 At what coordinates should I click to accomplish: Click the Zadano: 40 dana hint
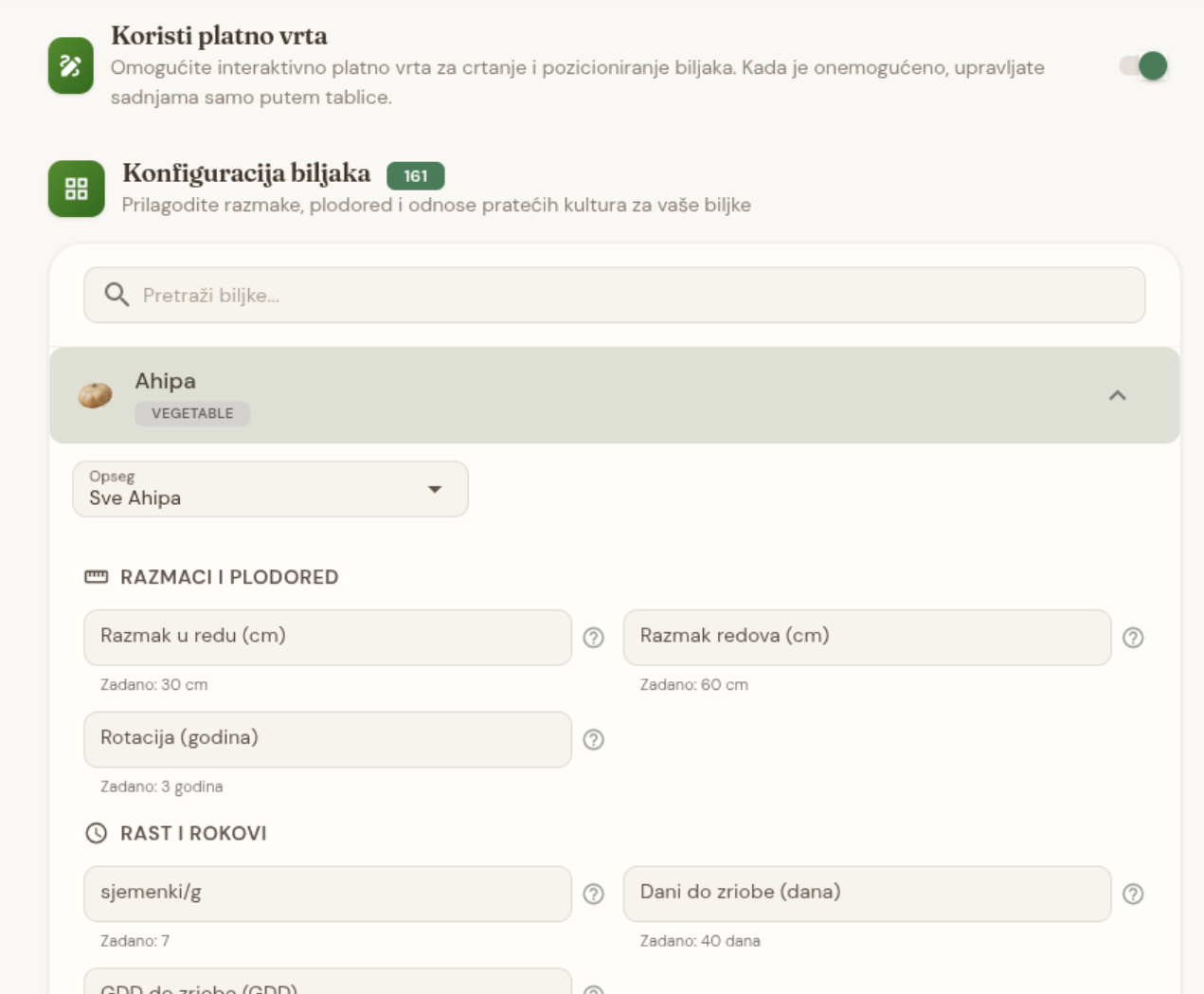point(700,941)
